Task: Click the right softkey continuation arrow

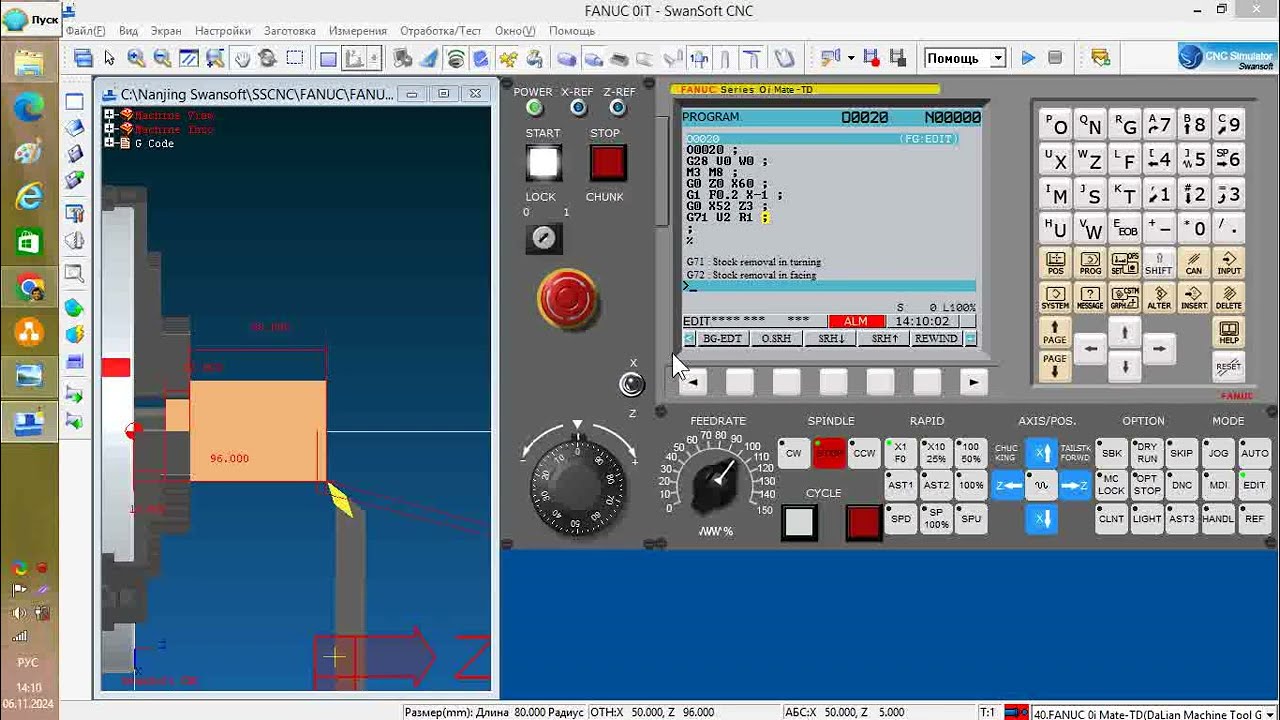Action: click(x=973, y=382)
